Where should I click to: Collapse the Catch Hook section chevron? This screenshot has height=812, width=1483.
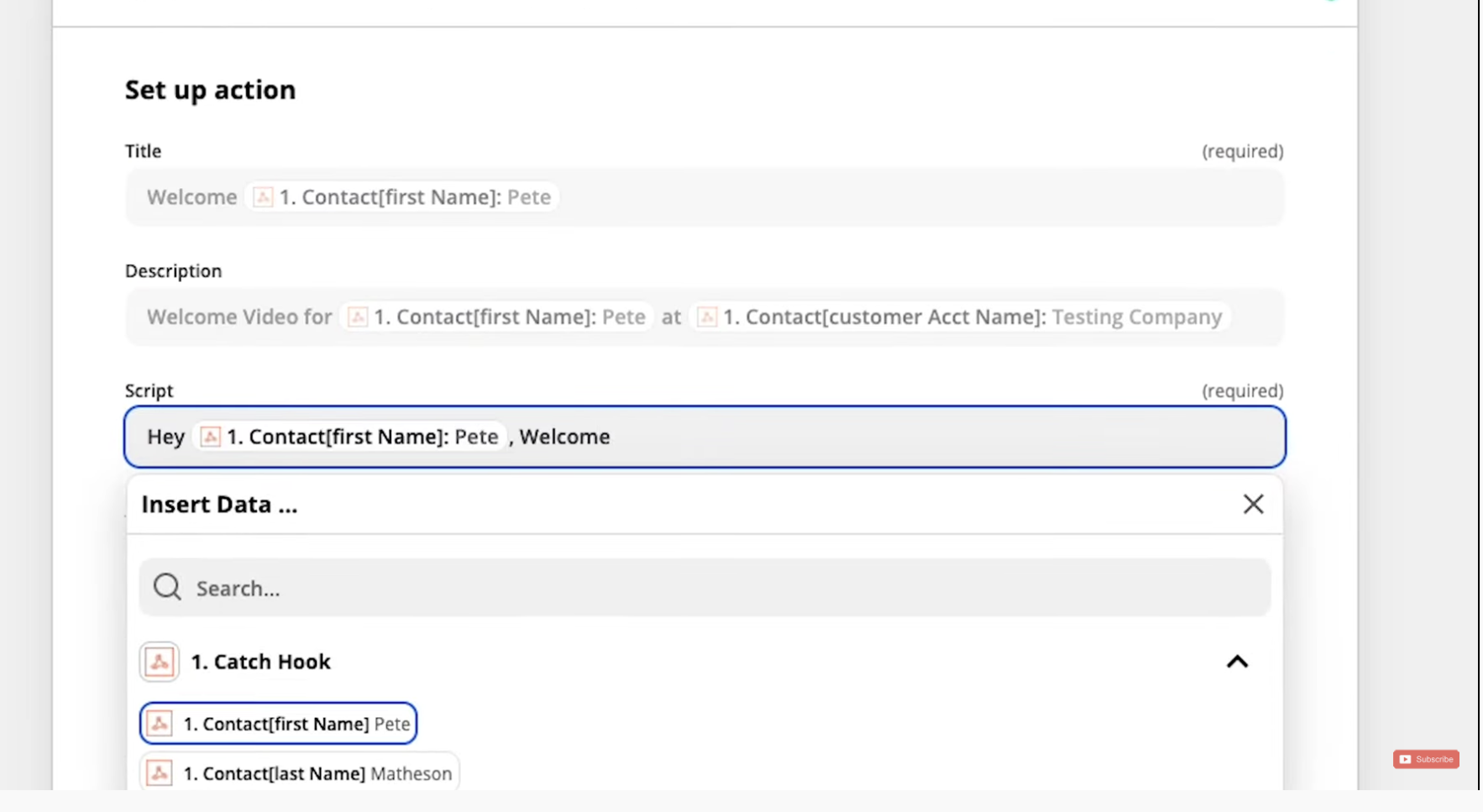click(x=1237, y=662)
